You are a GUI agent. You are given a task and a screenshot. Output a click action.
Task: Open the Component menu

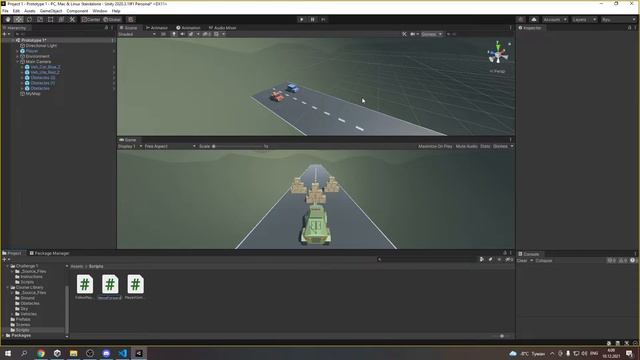(x=77, y=11)
